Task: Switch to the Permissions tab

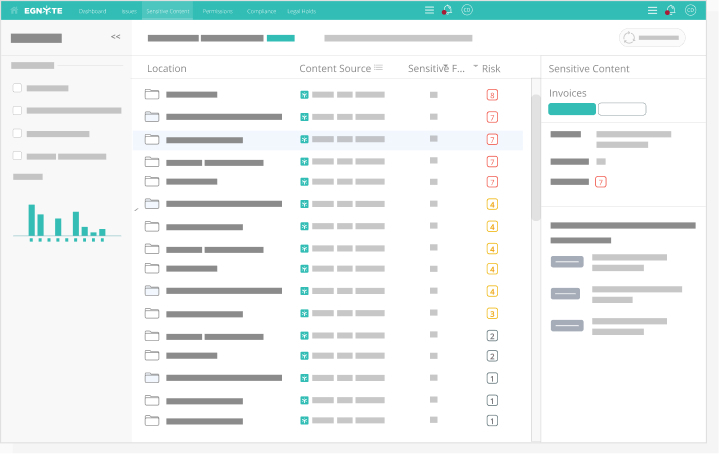Action: pyautogui.click(x=217, y=11)
